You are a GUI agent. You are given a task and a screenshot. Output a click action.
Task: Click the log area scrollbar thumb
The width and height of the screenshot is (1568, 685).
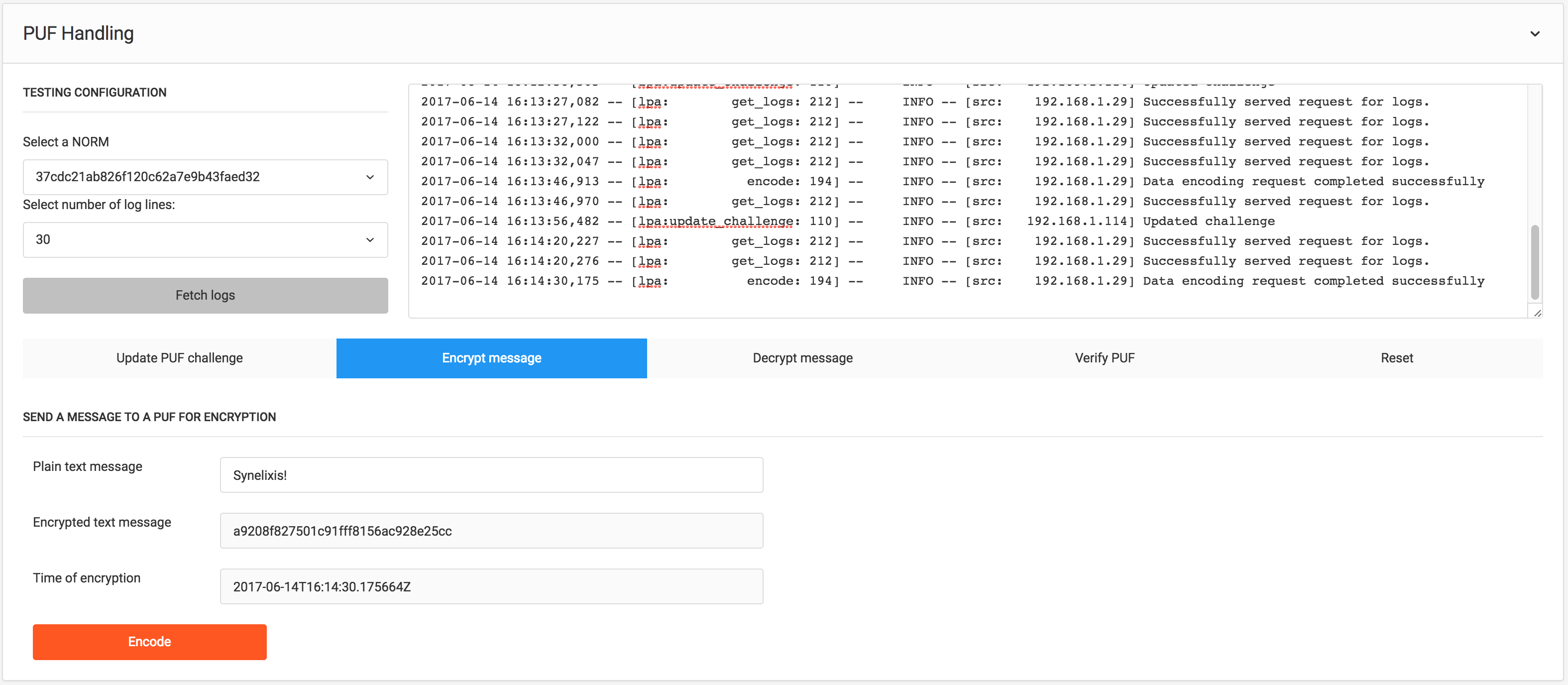1535,262
